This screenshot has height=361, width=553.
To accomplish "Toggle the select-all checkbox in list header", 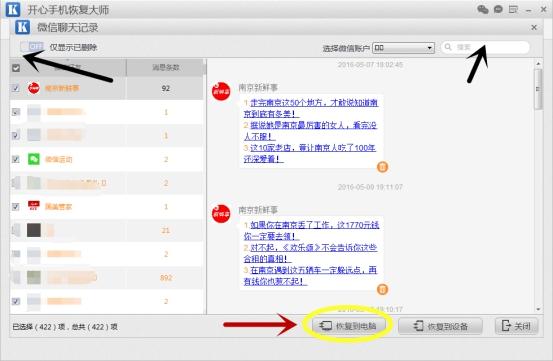I will [x=16, y=68].
